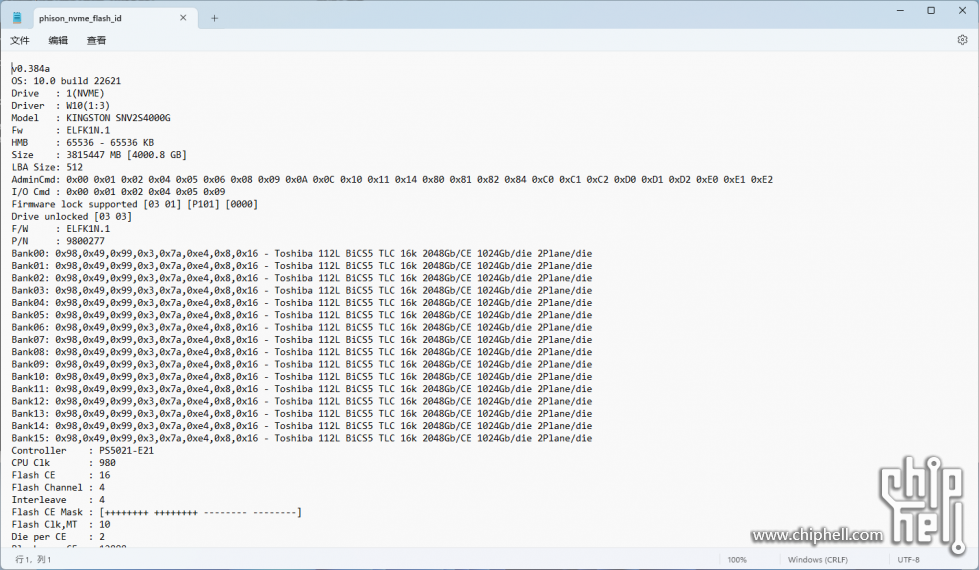
Task: Minimize the Notepad window
Action: 900,11
